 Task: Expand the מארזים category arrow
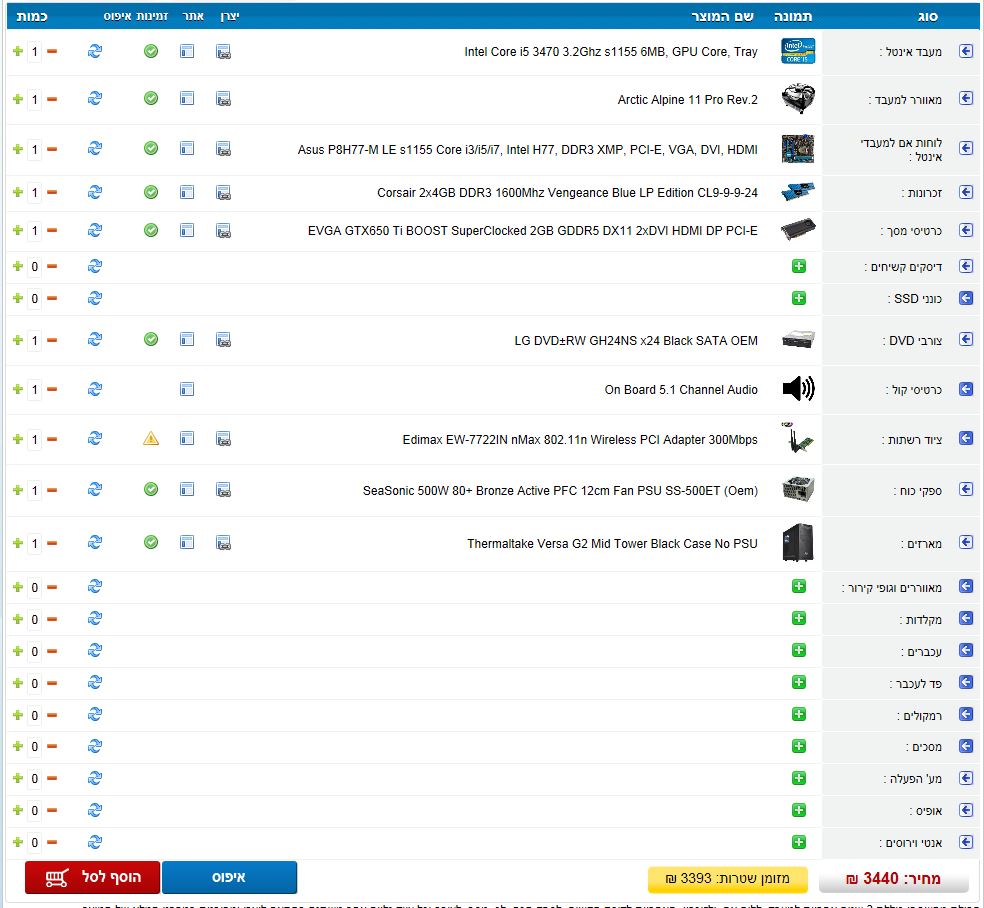coord(966,543)
